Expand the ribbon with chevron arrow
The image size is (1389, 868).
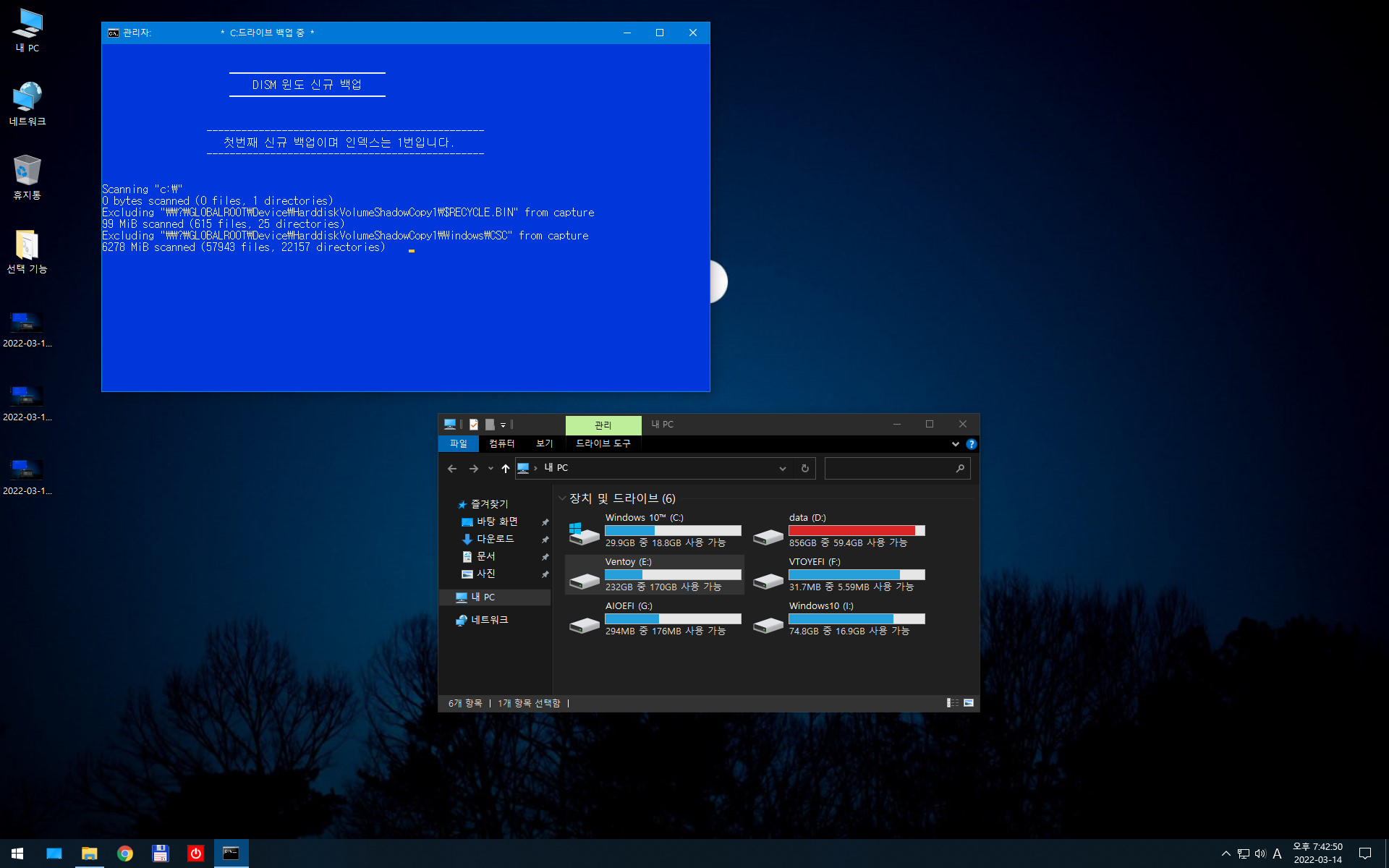(x=956, y=444)
